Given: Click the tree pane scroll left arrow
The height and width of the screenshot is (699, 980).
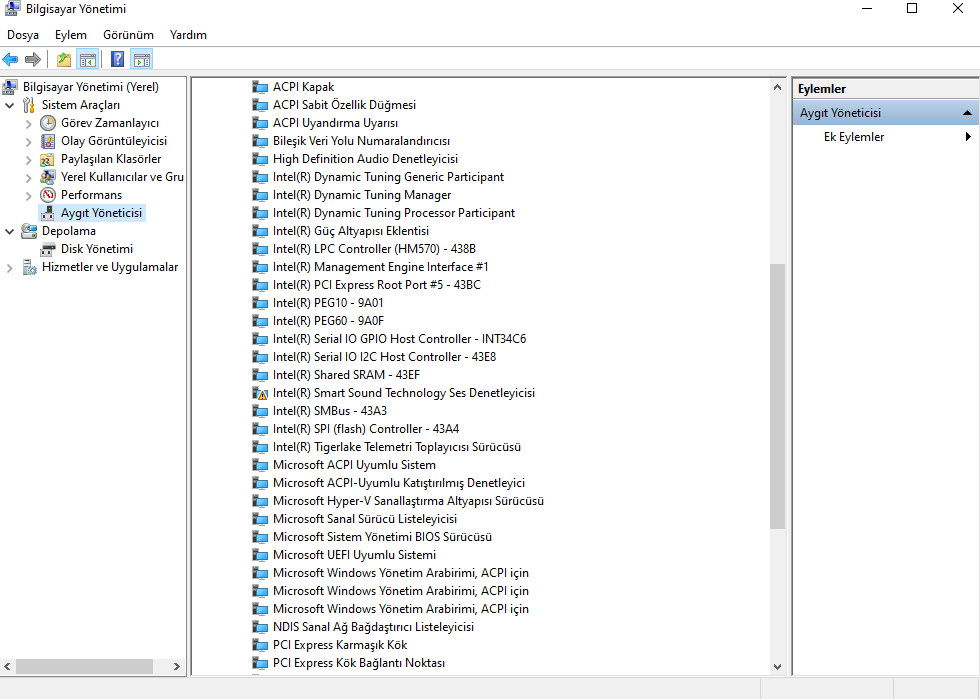Looking at the screenshot, I should tap(8, 666).
